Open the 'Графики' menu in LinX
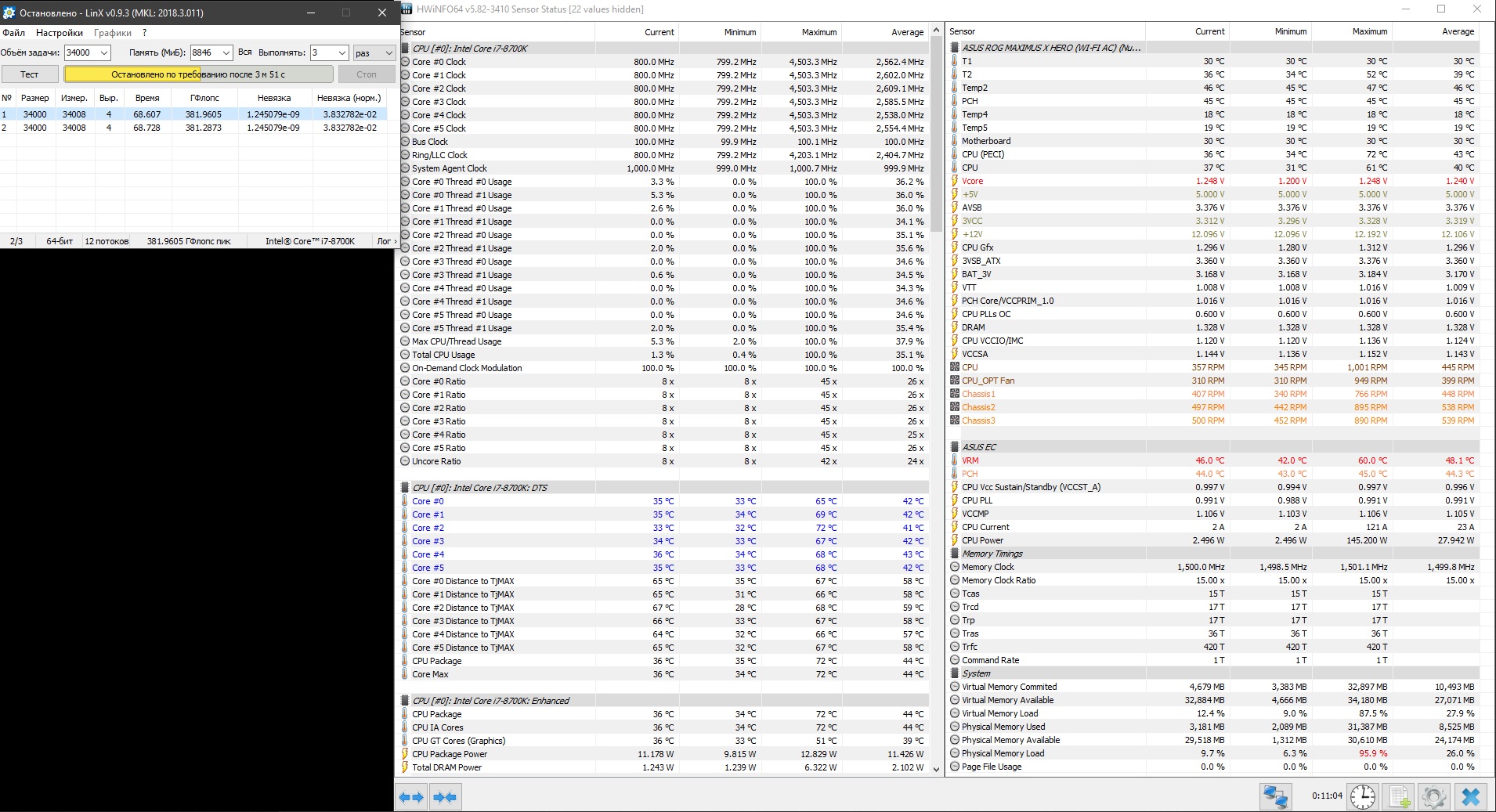Screen dimensions: 1496x812 [x=113, y=33]
